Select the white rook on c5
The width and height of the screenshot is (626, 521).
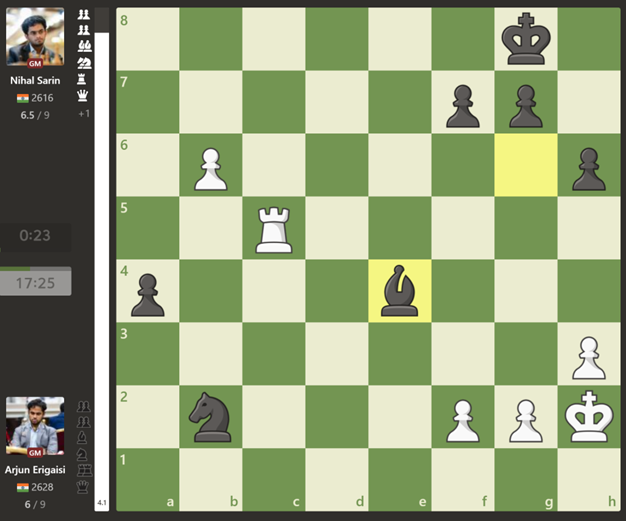point(274,230)
